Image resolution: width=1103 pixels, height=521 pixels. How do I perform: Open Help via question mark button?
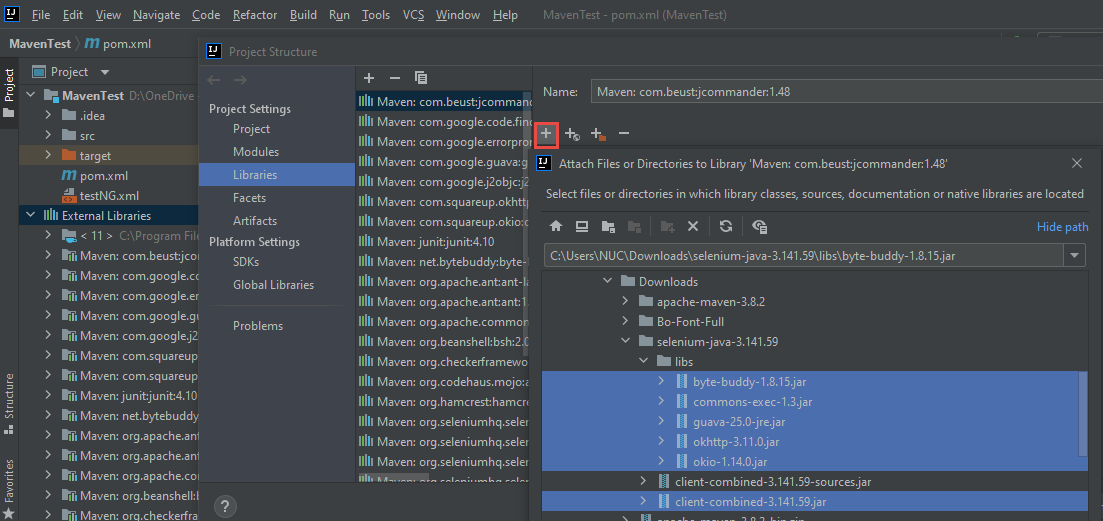[225, 506]
